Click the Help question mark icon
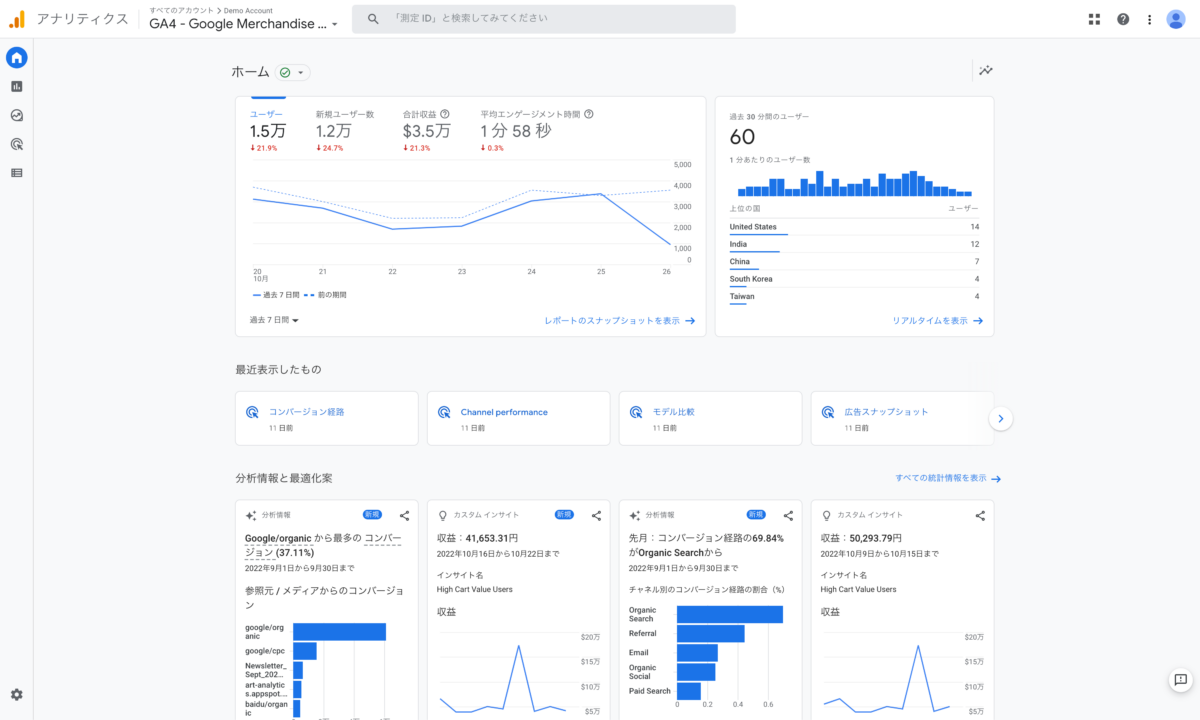This screenshot has width=1200, height=720. 1123,19
